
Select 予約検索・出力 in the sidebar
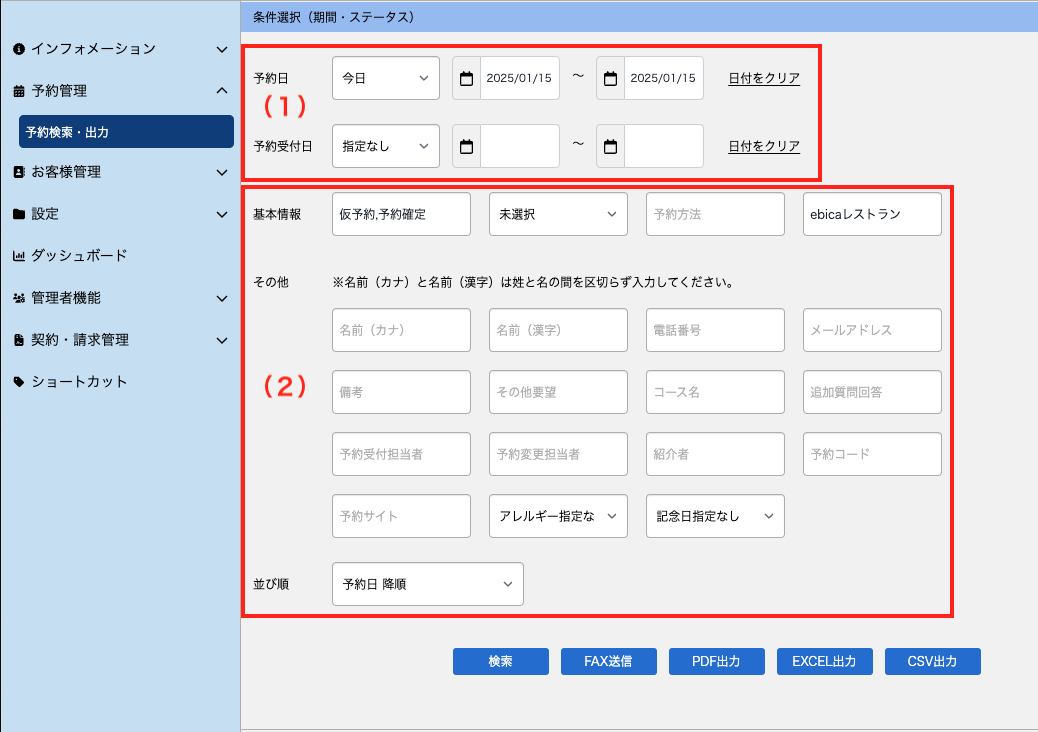126,132
